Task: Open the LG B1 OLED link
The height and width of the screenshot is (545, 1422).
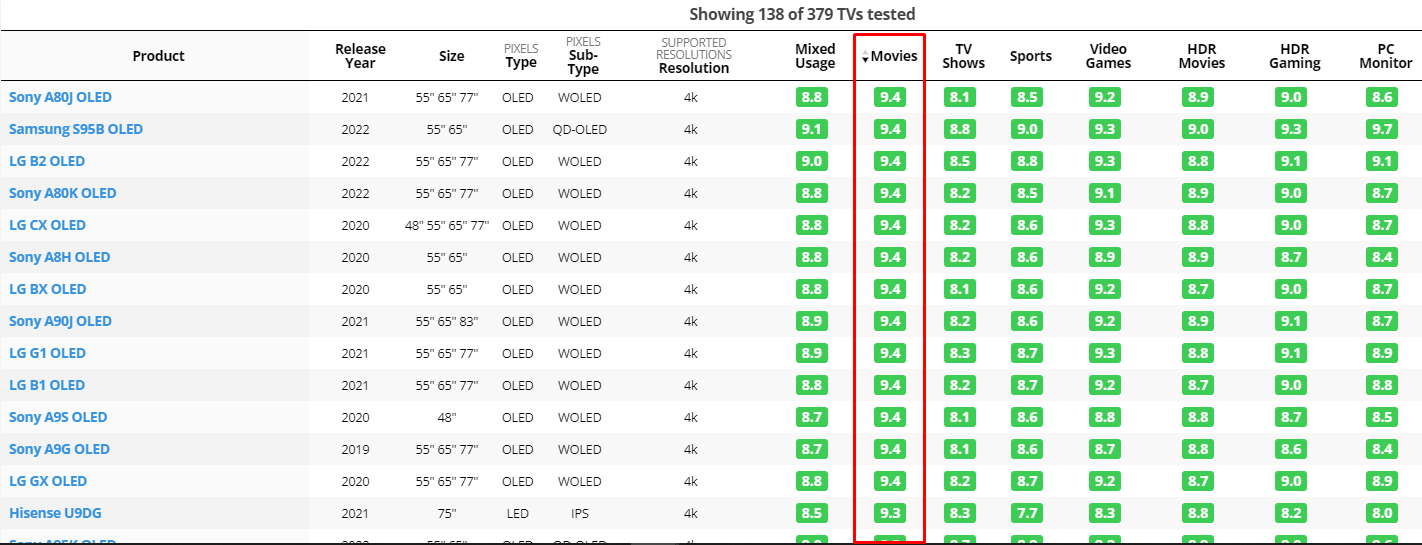Action: click(47, 385)
